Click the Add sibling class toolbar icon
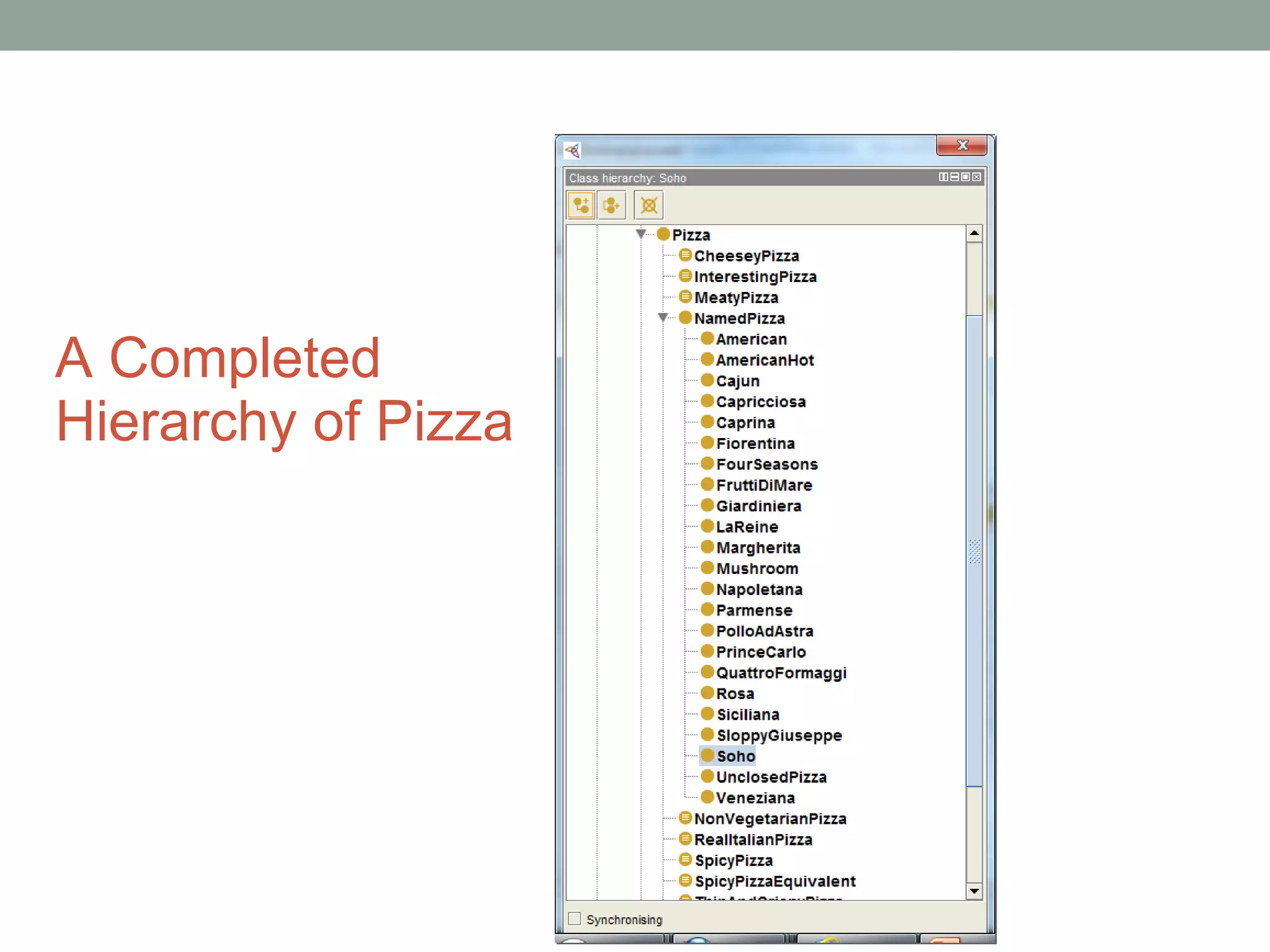1270x952 pixels. [x=611, y=205]
